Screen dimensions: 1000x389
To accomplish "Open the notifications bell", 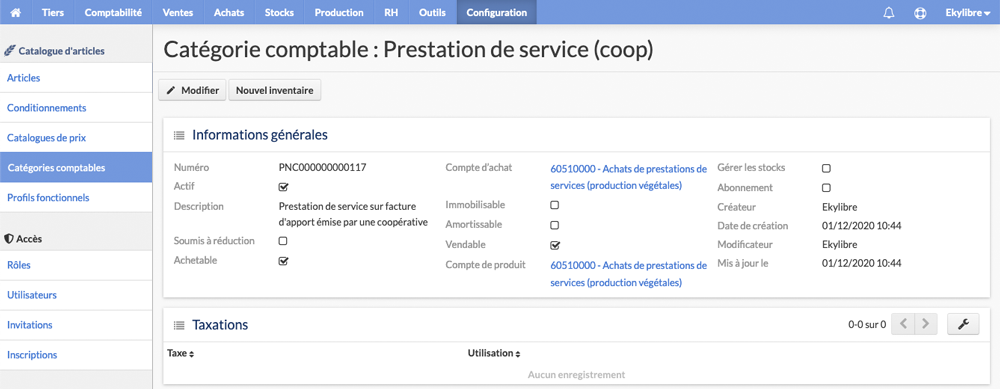I will coord(888,13).
